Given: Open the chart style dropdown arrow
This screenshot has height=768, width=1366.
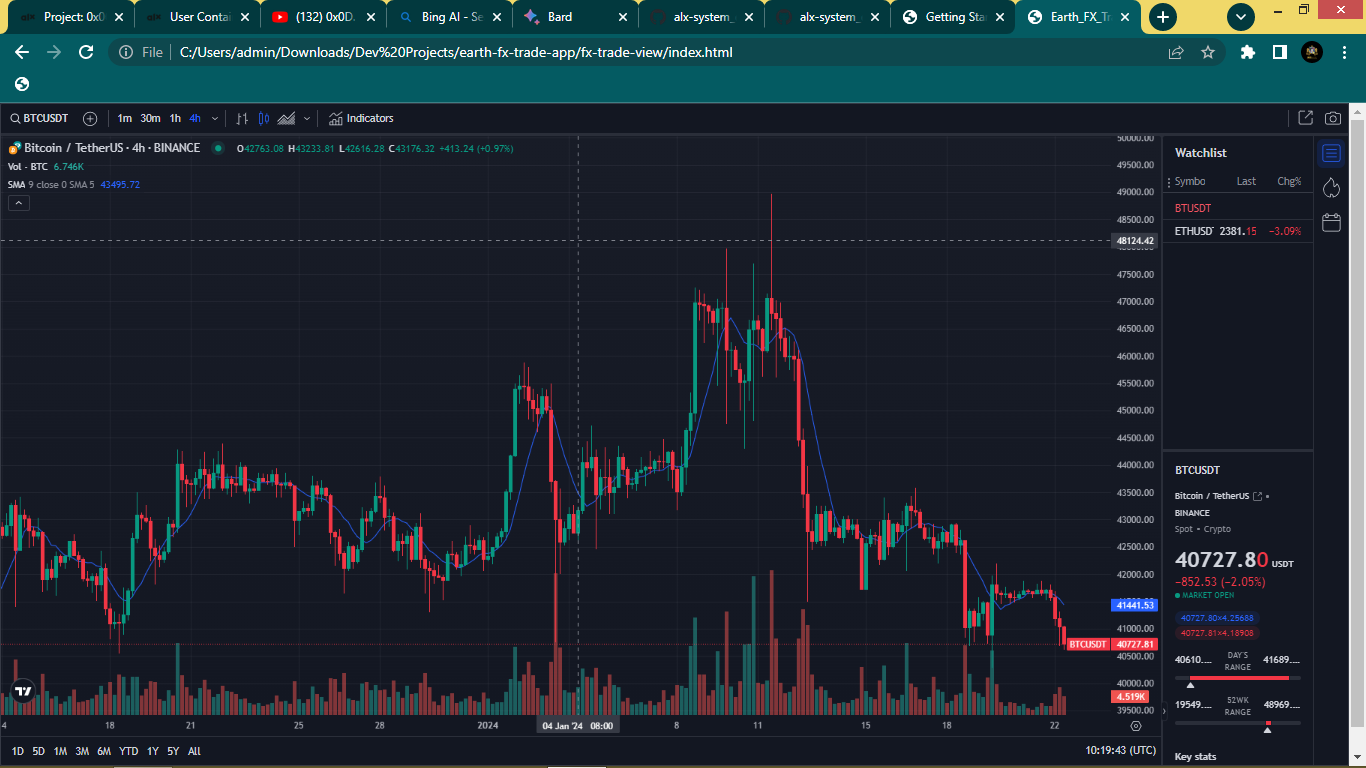Looking at the screenshot, I should pyautogui.click(x=306, y=118).
